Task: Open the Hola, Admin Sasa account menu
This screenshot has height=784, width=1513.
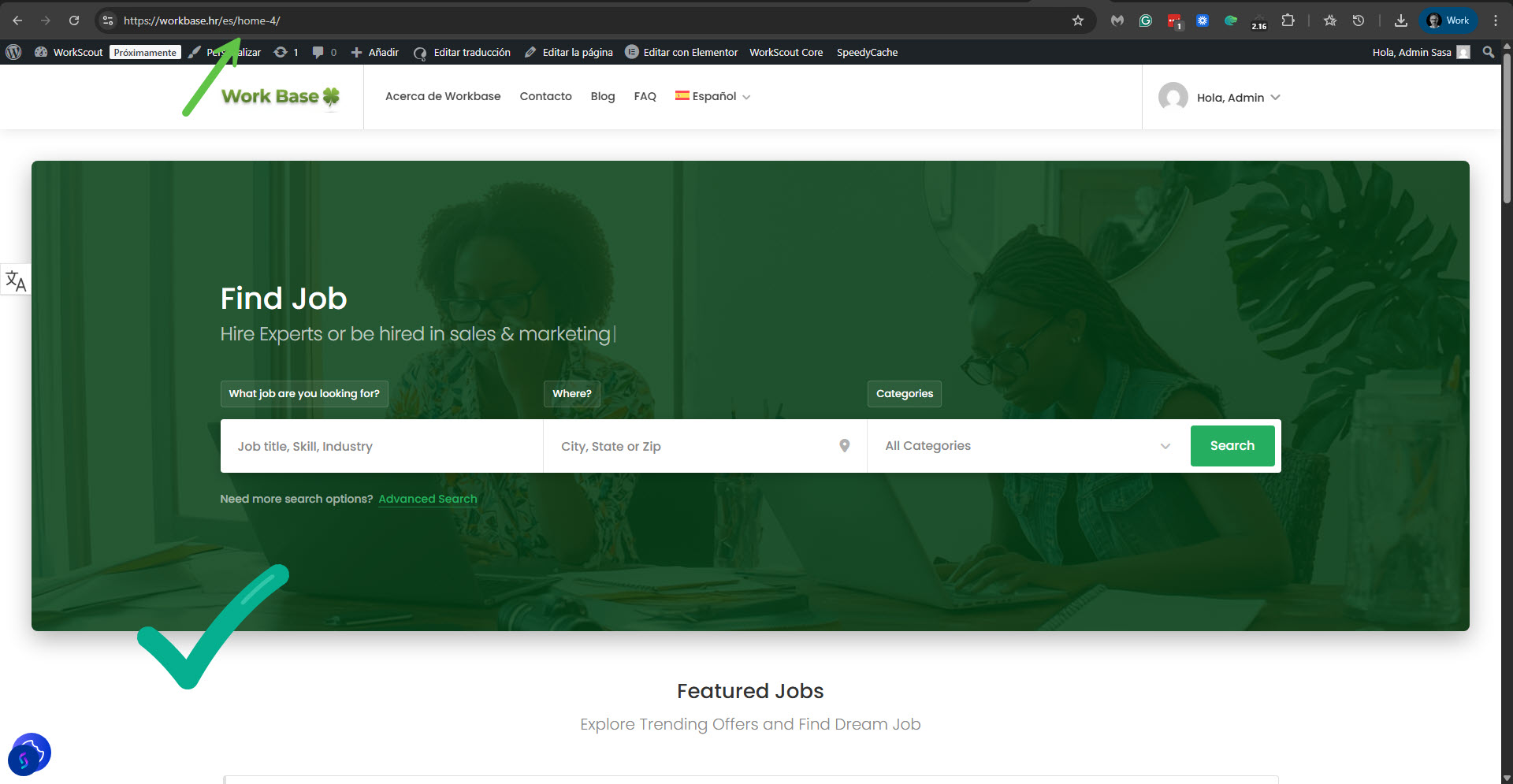Action: pyautogui.click(x=1421, y=52)
